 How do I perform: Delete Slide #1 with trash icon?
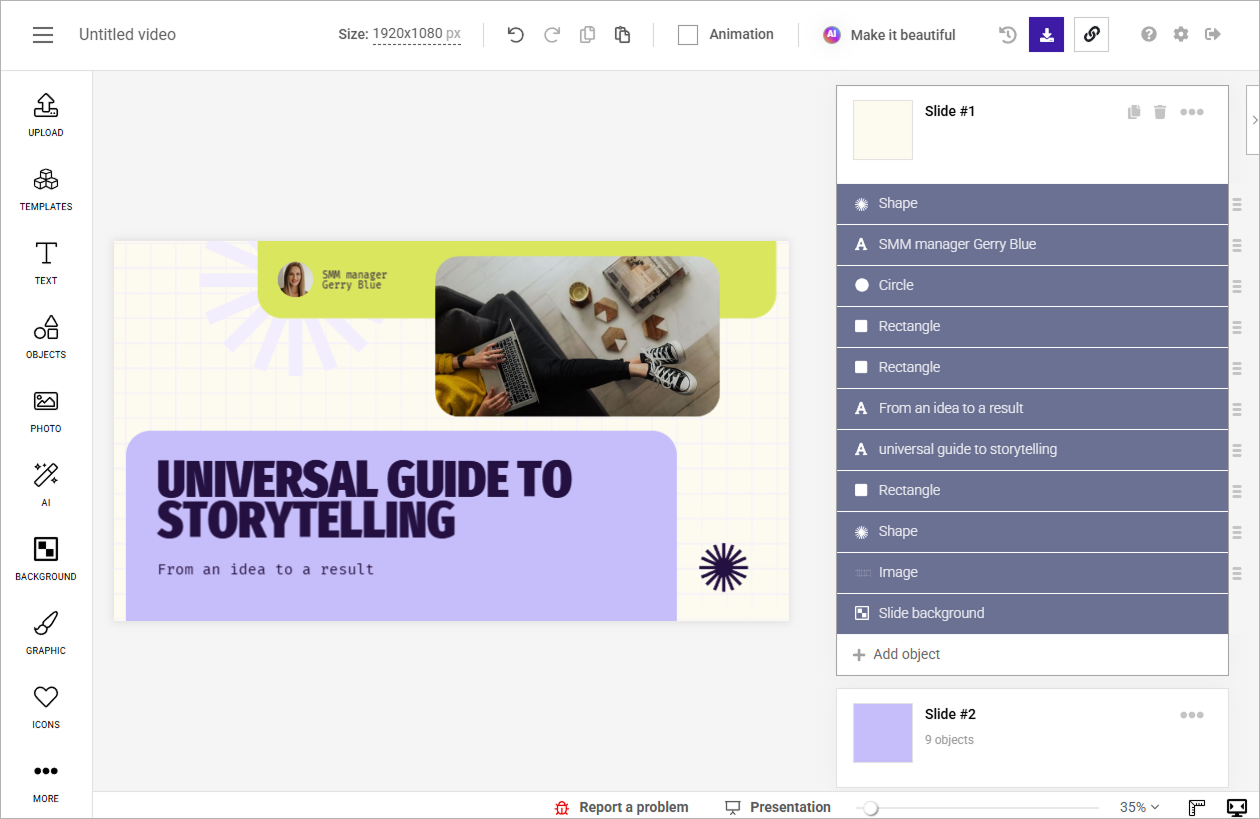tap(1160, 112)
